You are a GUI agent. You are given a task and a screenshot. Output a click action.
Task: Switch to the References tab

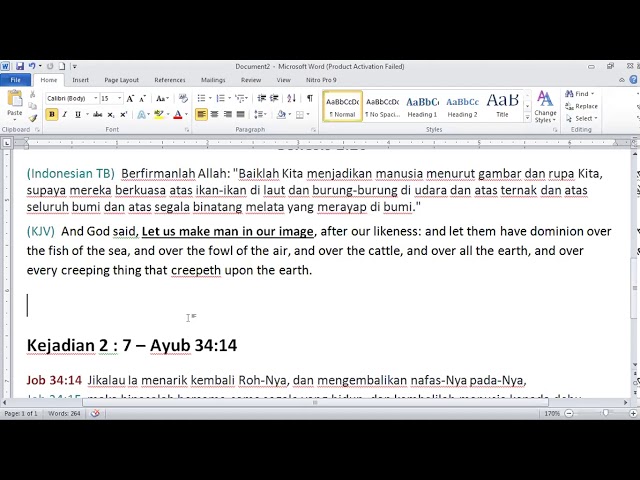tap(170, 80)
